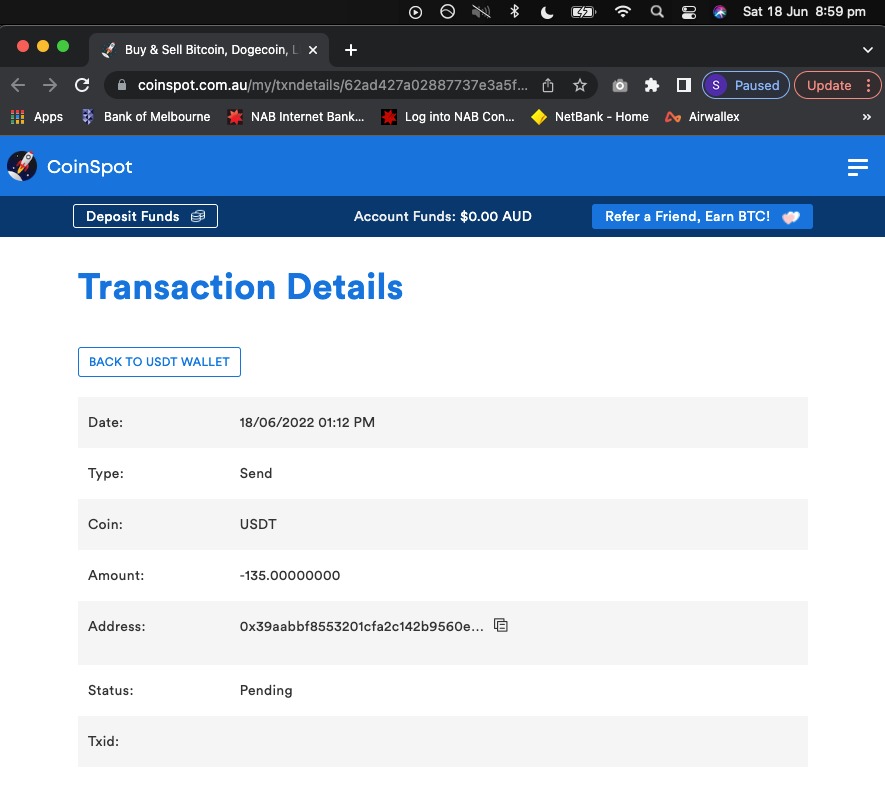Click the coinspot.com.au address bar

[332, 85]
